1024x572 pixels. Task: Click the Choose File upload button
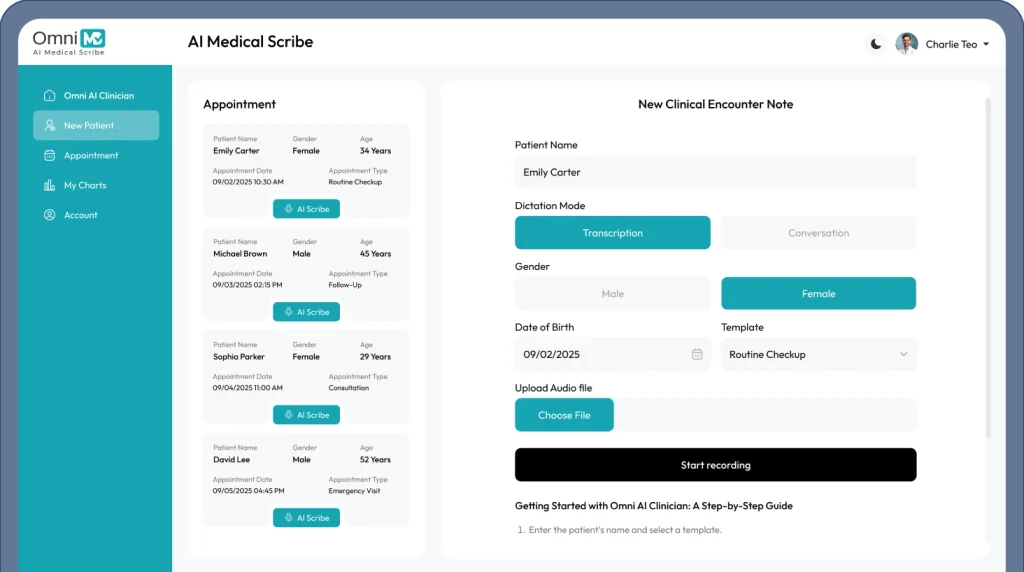[564, 415]
